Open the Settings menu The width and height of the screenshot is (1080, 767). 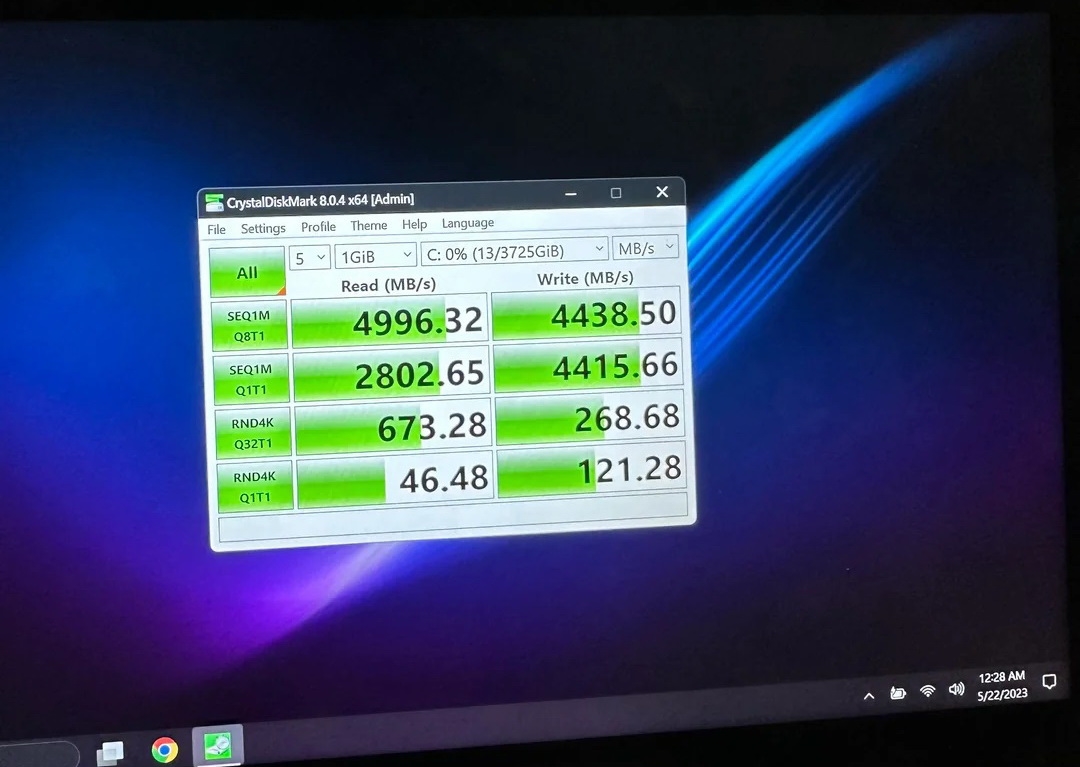click(x=263, y=229)
